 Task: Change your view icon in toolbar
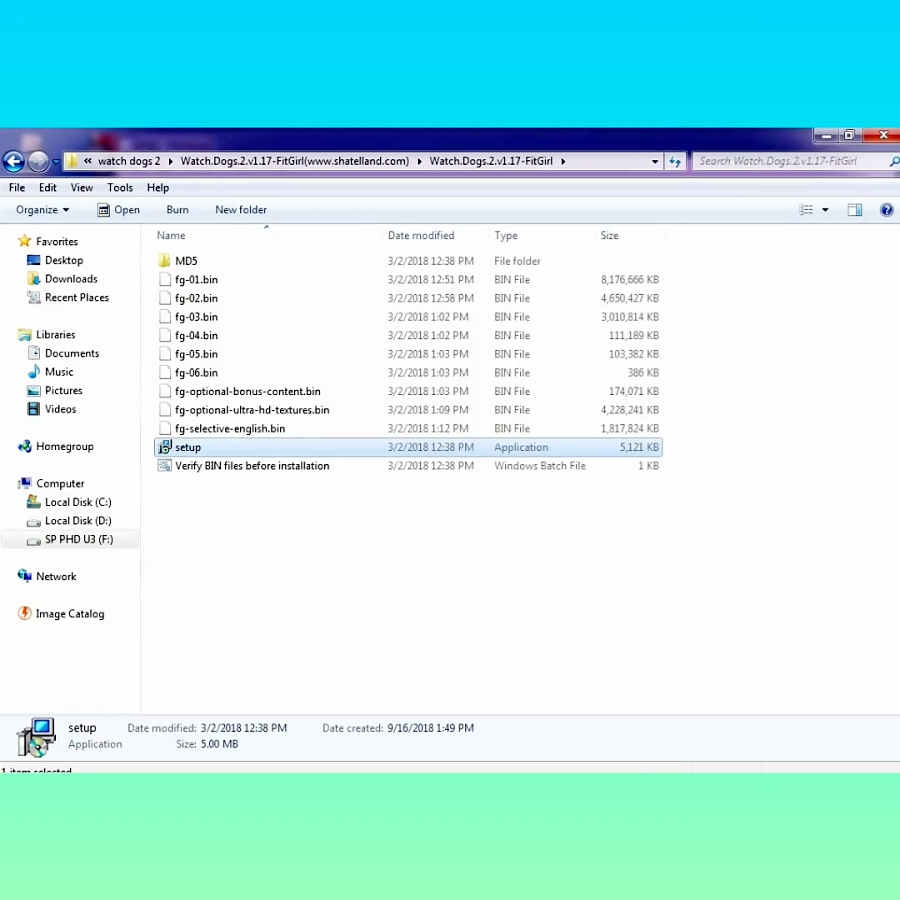(806, 210)
